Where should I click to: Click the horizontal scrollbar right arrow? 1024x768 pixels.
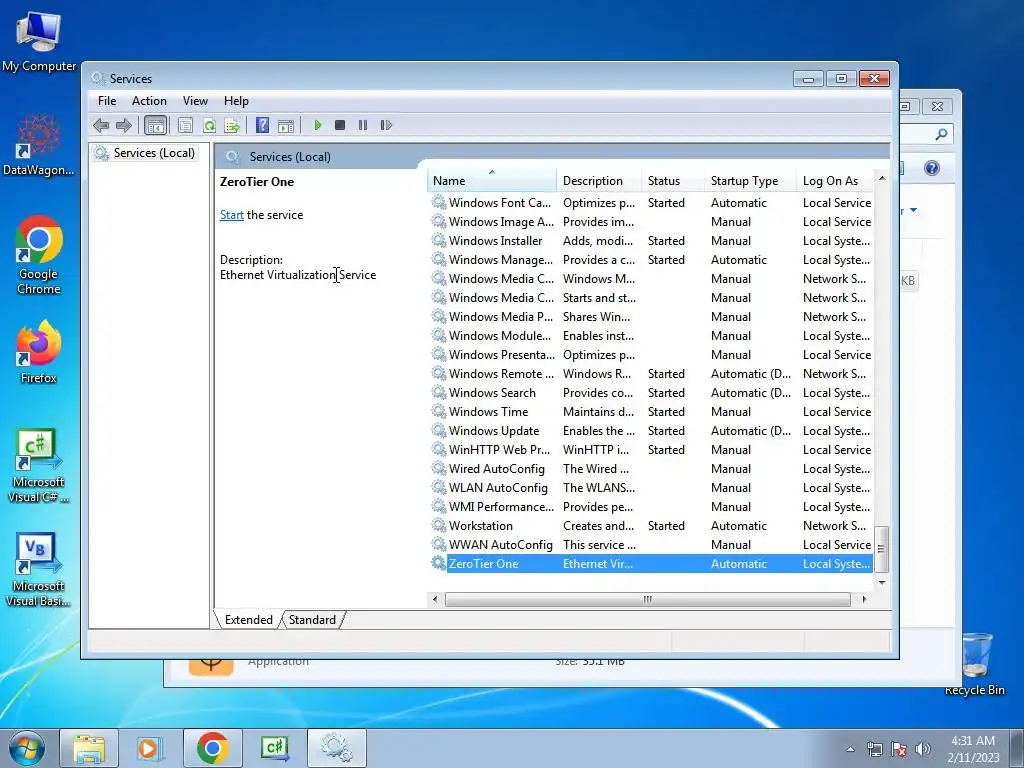click(864, 599)
